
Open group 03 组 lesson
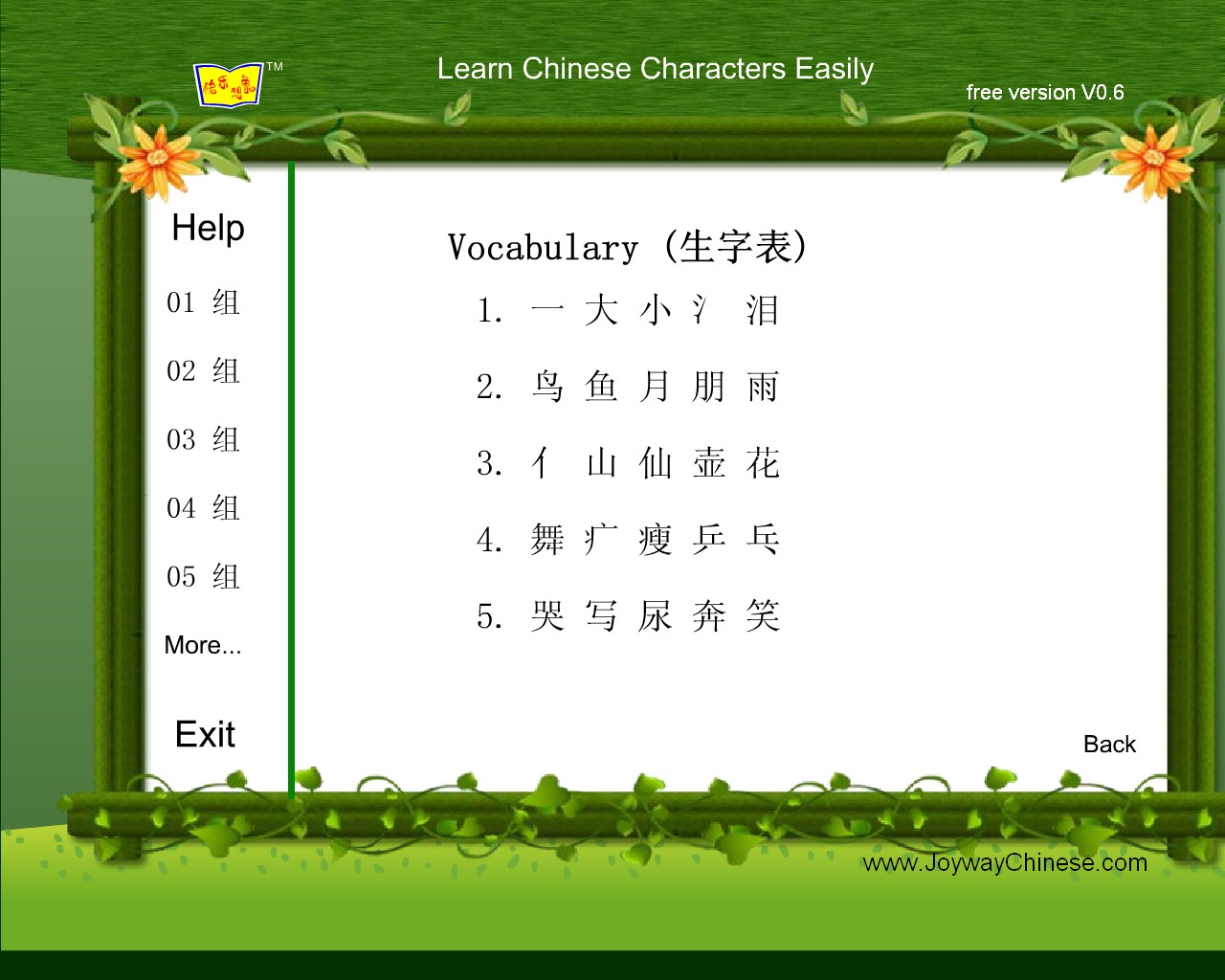pos(203,439)
